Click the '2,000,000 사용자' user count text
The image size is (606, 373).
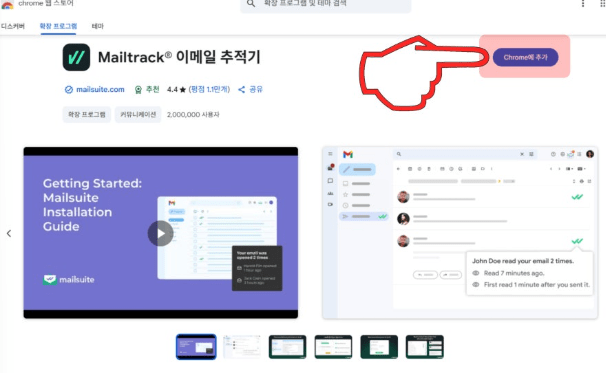193,114
